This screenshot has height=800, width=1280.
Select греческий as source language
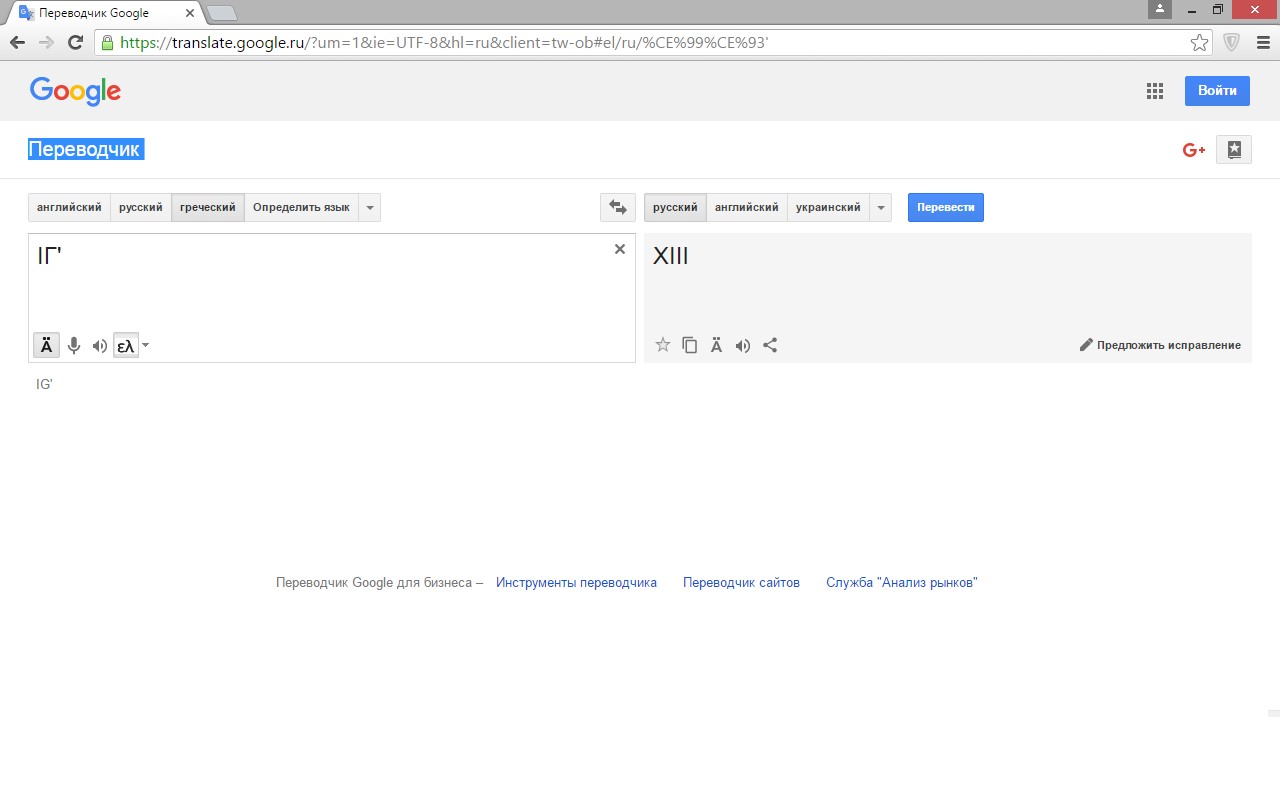click(208, 208)
